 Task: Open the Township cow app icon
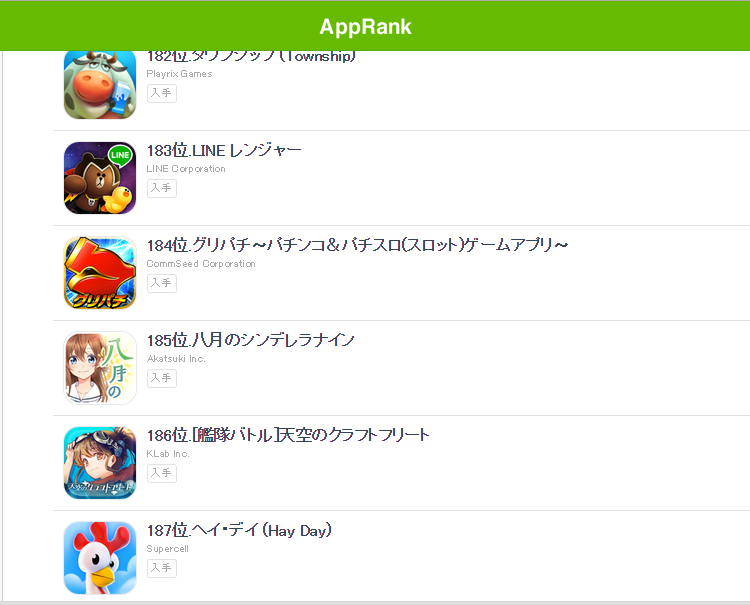(x=100, y=85)
